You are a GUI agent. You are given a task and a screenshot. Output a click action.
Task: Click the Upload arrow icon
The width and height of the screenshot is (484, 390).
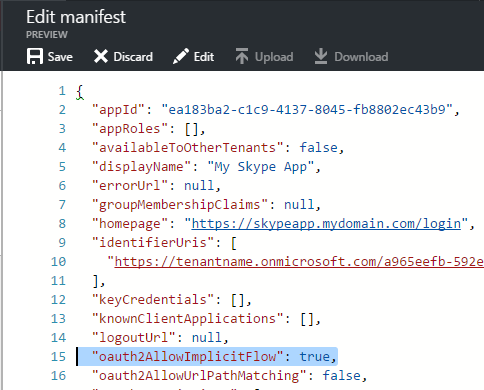click(x=242, y=56)
